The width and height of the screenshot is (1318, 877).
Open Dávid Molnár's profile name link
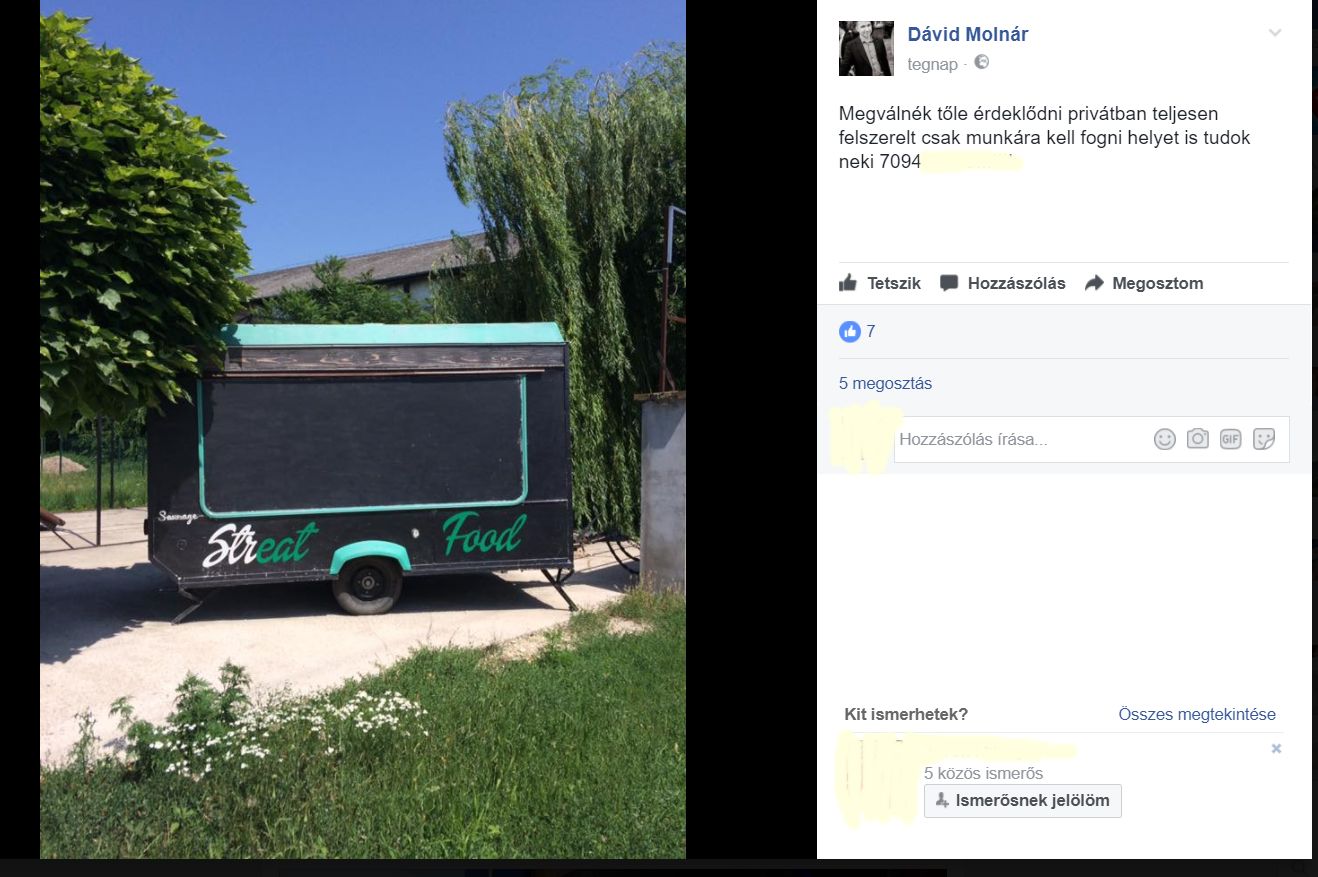coord(967,34)
